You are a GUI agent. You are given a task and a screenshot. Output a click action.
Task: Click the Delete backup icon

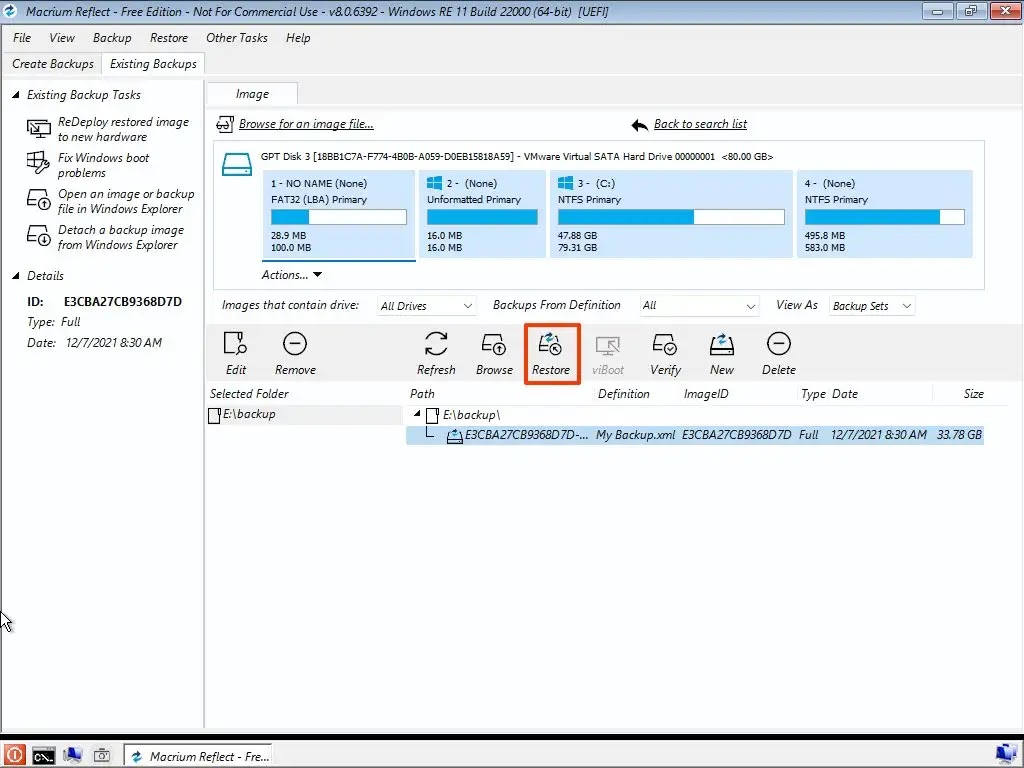tap(778, 344)
